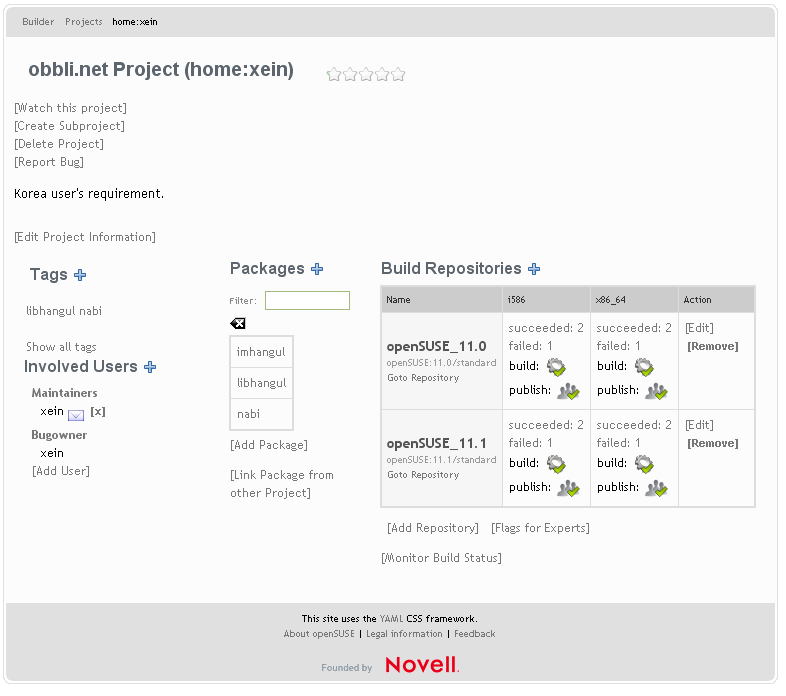Open the Builder breadcrumb link
786x696 pixels.
click(x=38, y=22)
